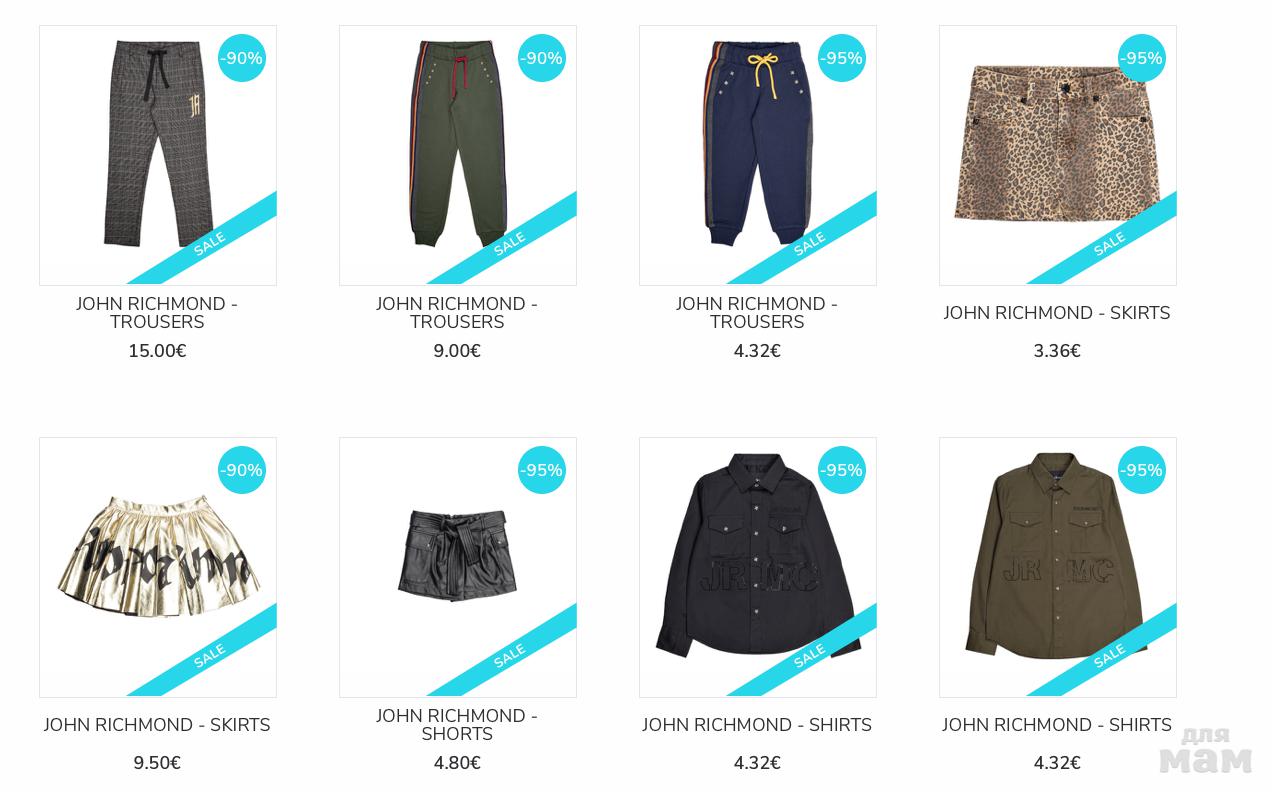Click the -95% badge on leopard skirt

(1142, 58)
